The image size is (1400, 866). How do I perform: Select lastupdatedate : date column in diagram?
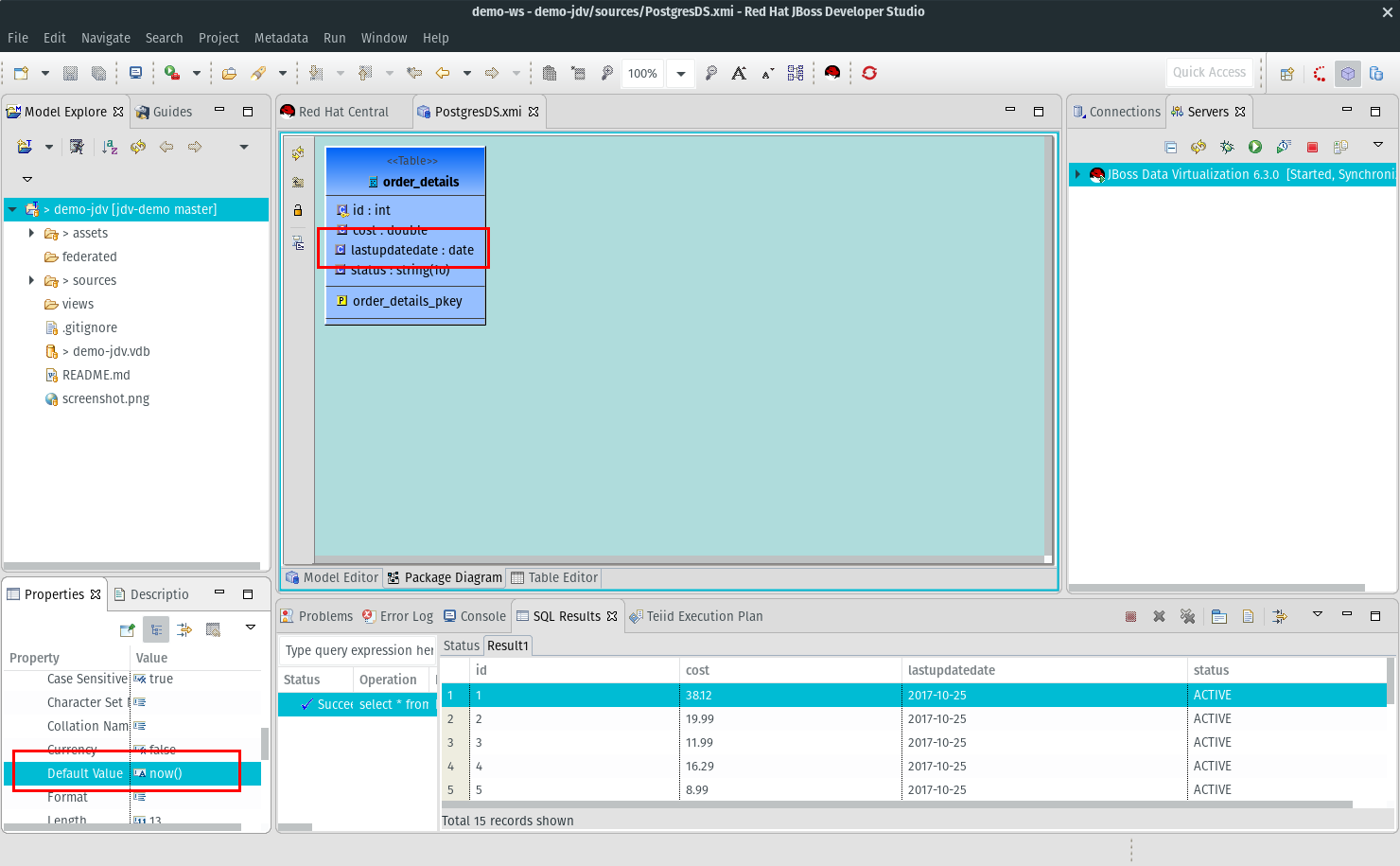click(405, 250)
